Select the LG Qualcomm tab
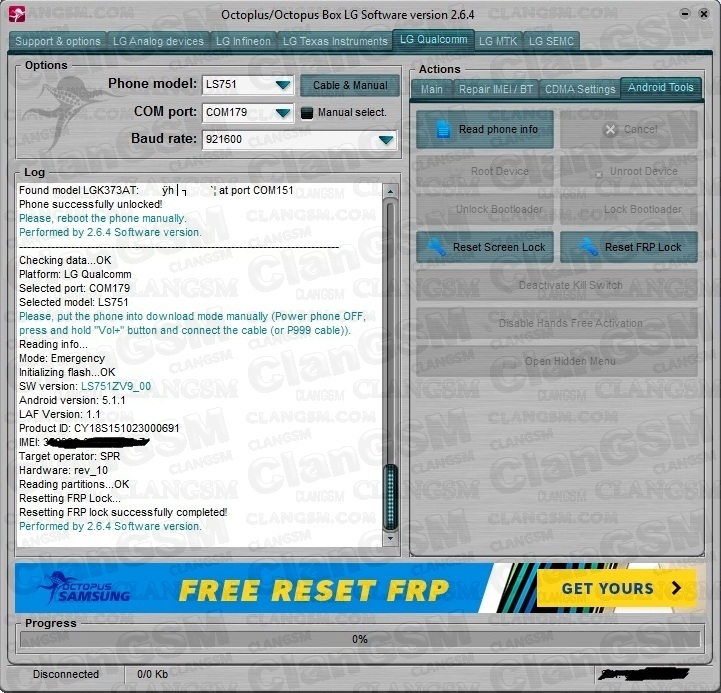The image size is (721, 693). 433,40
